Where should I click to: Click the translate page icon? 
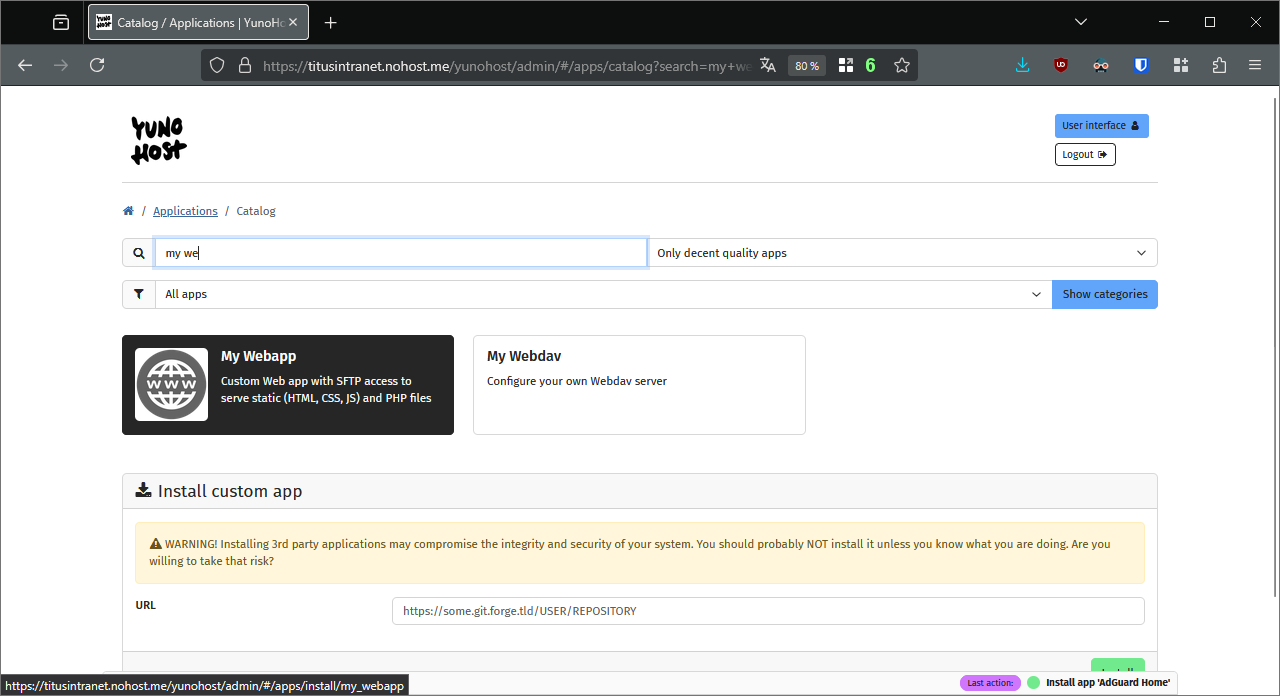coord(768,65)
